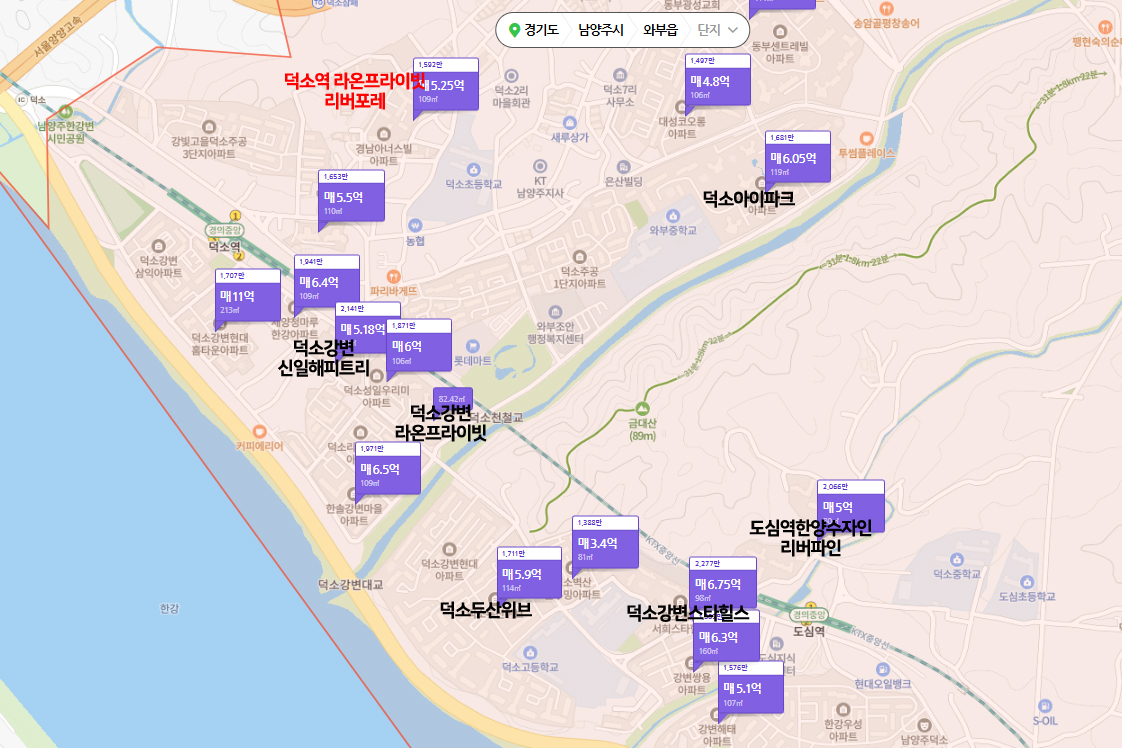Click the 와부중학교 school icon
The image size is (1122, 748).
click(x=673, y=216)
